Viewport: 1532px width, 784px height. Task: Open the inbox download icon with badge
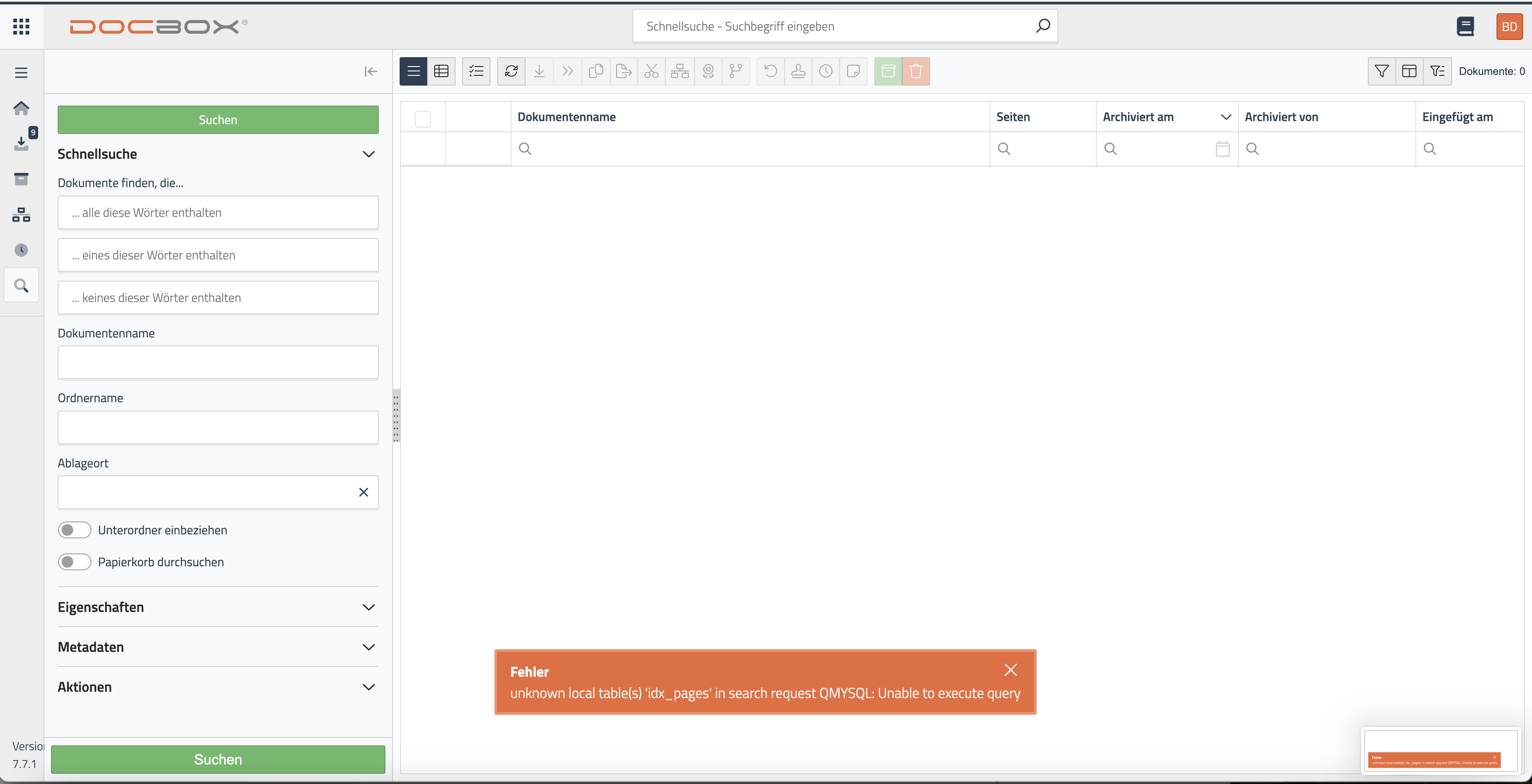[21, 143]
